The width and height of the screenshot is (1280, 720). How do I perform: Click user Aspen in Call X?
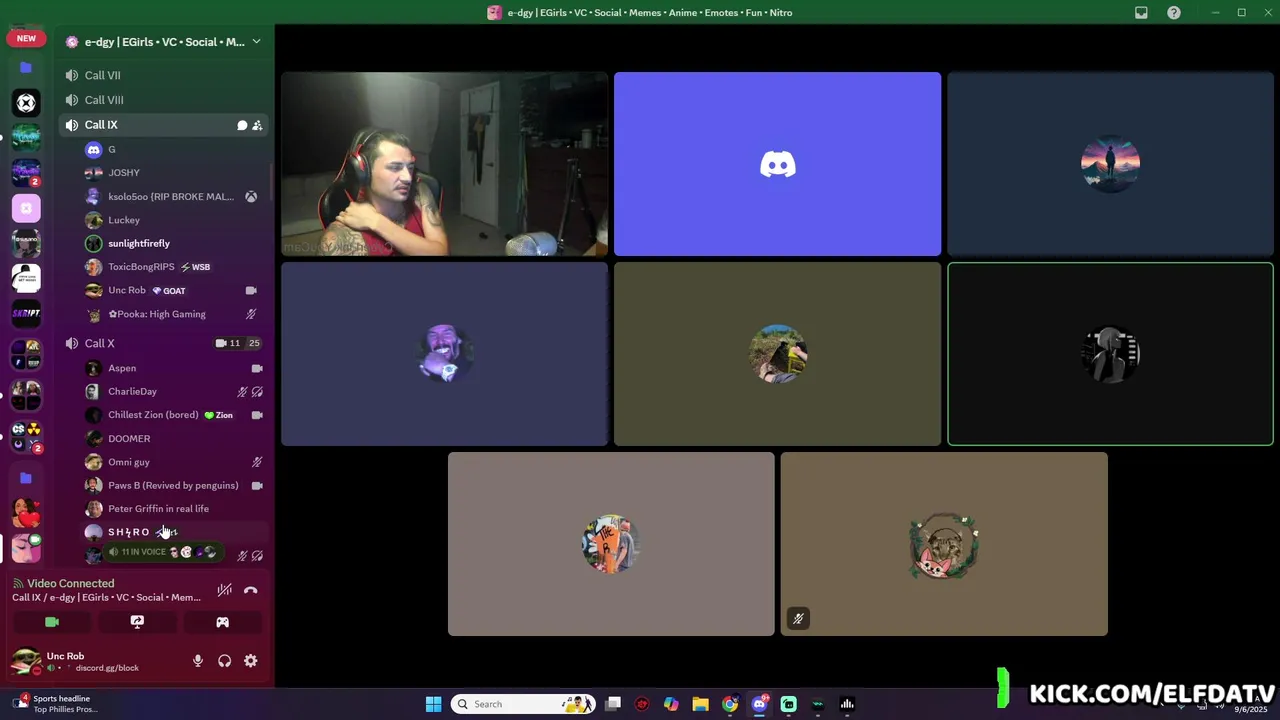click(x=175, y=368)
